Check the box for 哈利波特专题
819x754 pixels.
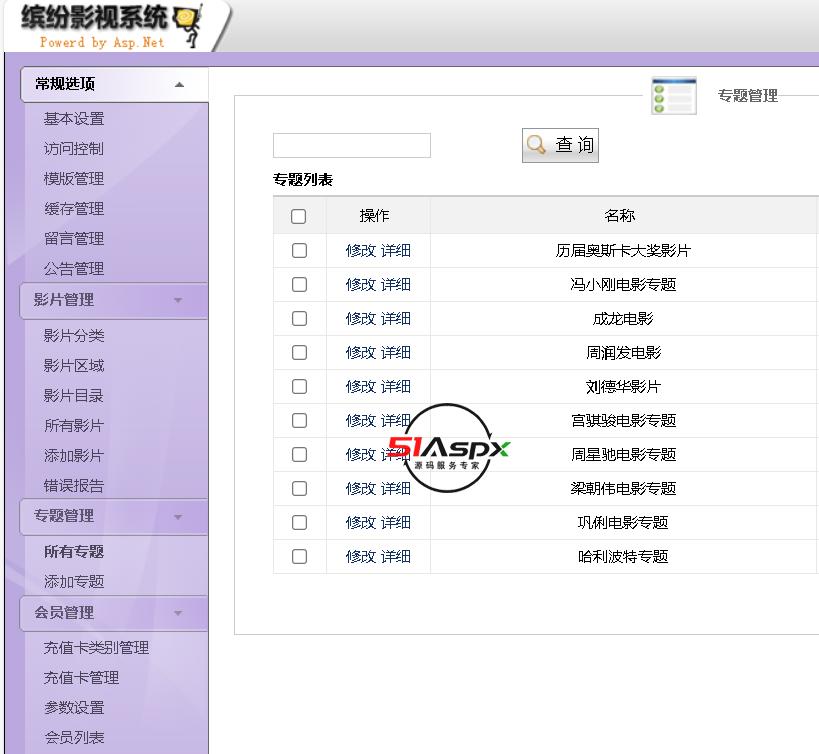[299, 557]
